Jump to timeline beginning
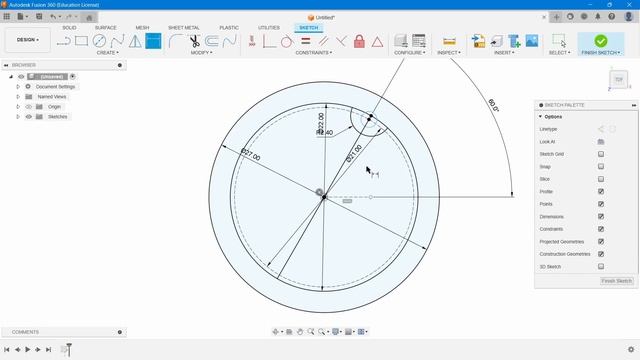This screenshot has width=640, height=360. tap(7, 349)
